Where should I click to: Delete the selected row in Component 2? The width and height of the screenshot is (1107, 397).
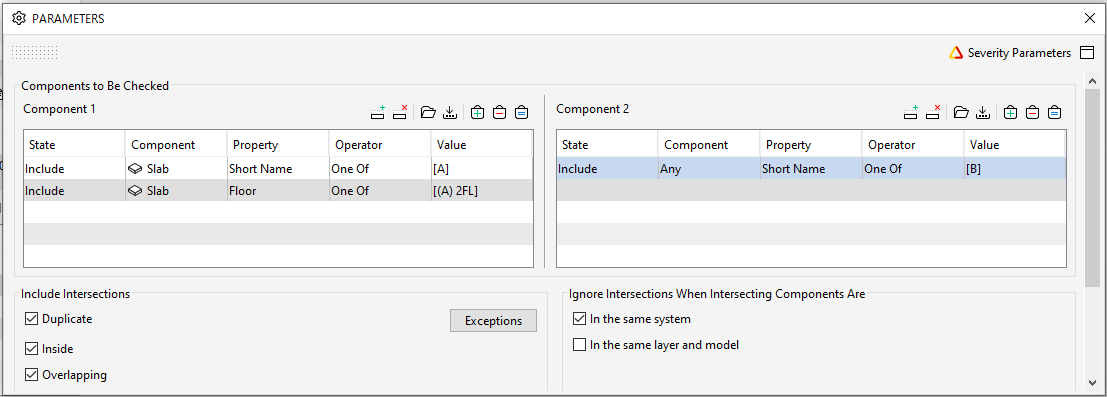(933, 112)
